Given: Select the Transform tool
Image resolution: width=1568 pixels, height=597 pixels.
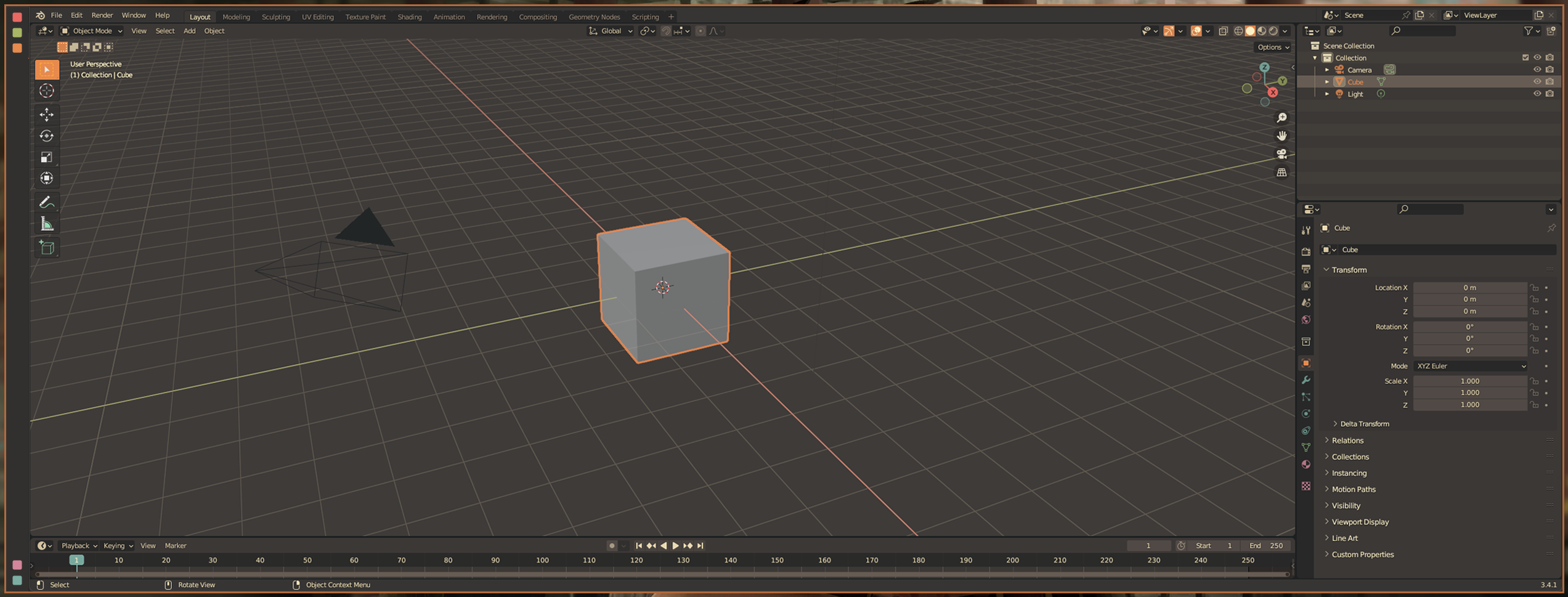Looking at the screenshot, I should tap(47, 179).
